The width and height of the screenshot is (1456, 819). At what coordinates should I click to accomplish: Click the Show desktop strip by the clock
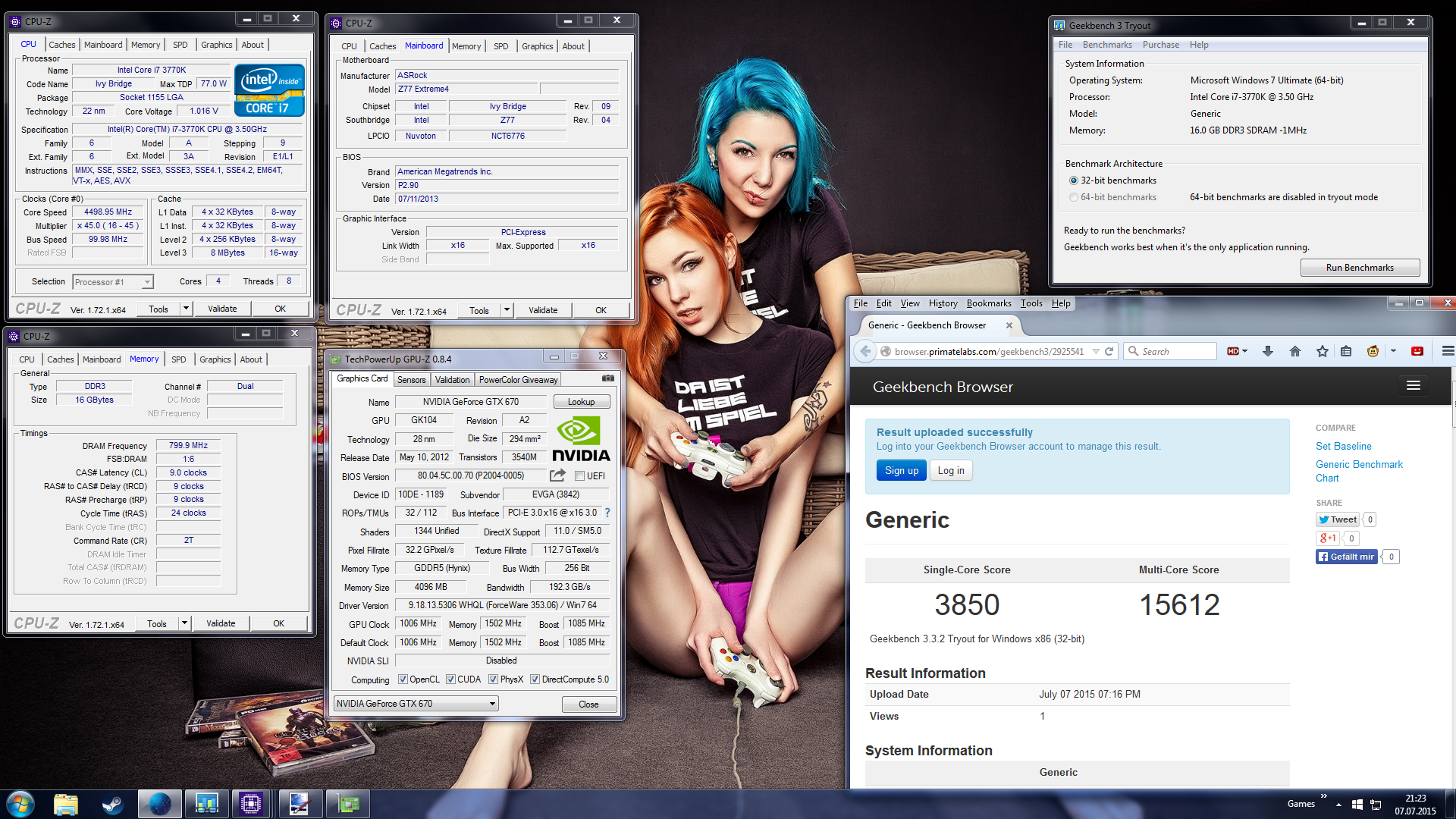[1451, 804]
